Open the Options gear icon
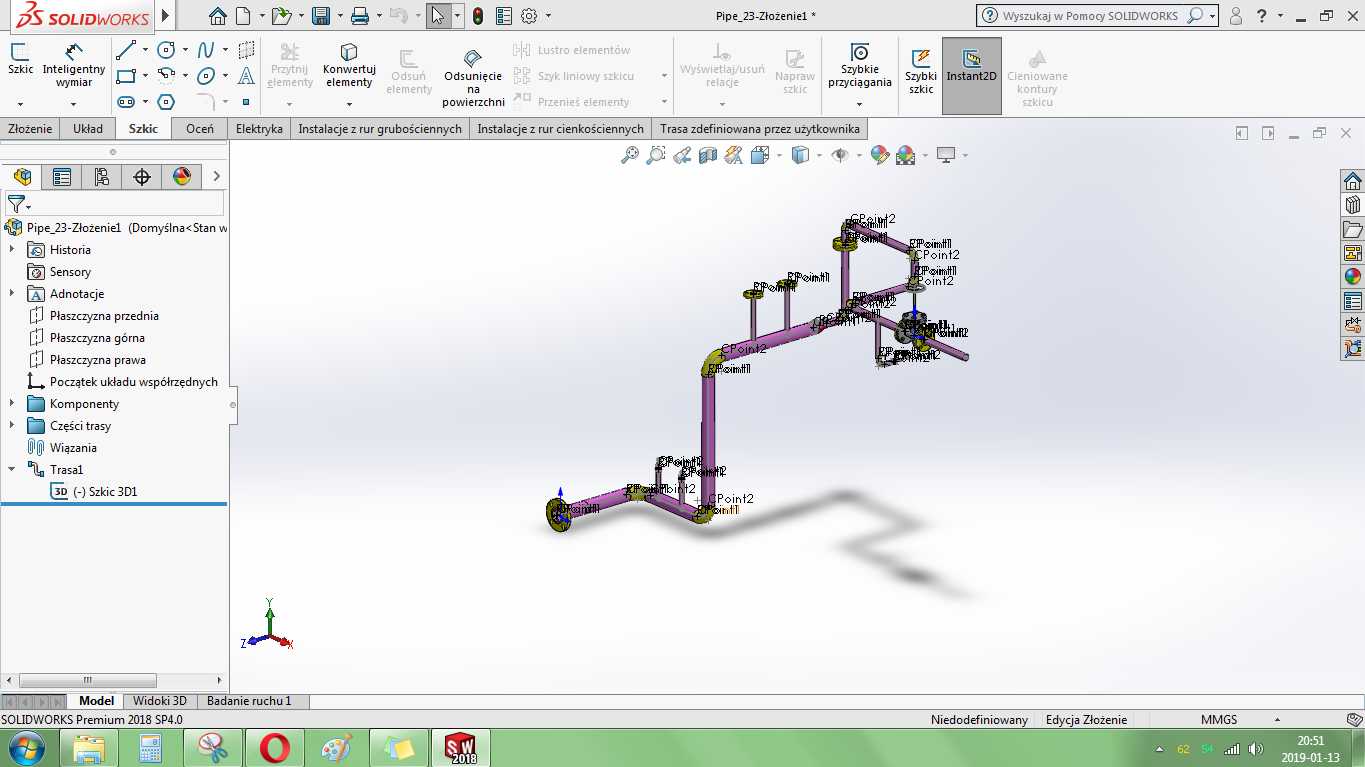The width and height of the screenshot is (1365, 767). (529, 16)
